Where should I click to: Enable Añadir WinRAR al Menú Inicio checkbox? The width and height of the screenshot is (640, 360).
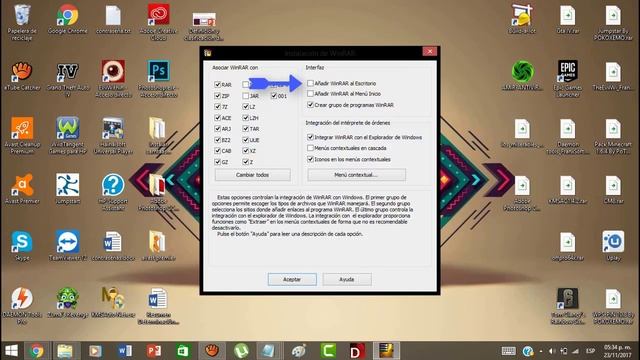tap(310, 94)
